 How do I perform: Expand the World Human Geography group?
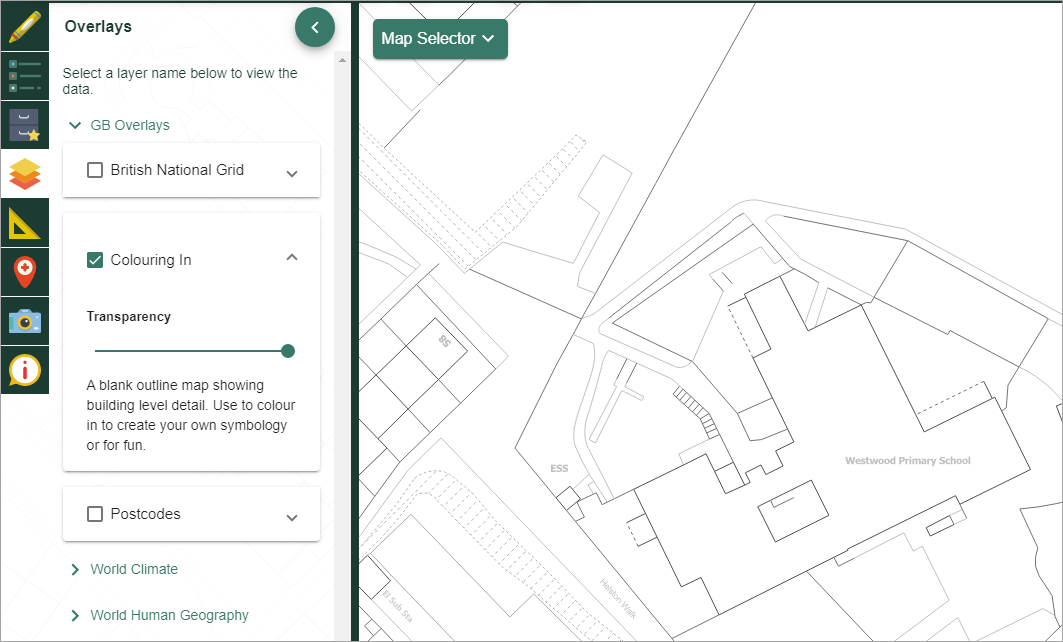pos(75,615)
